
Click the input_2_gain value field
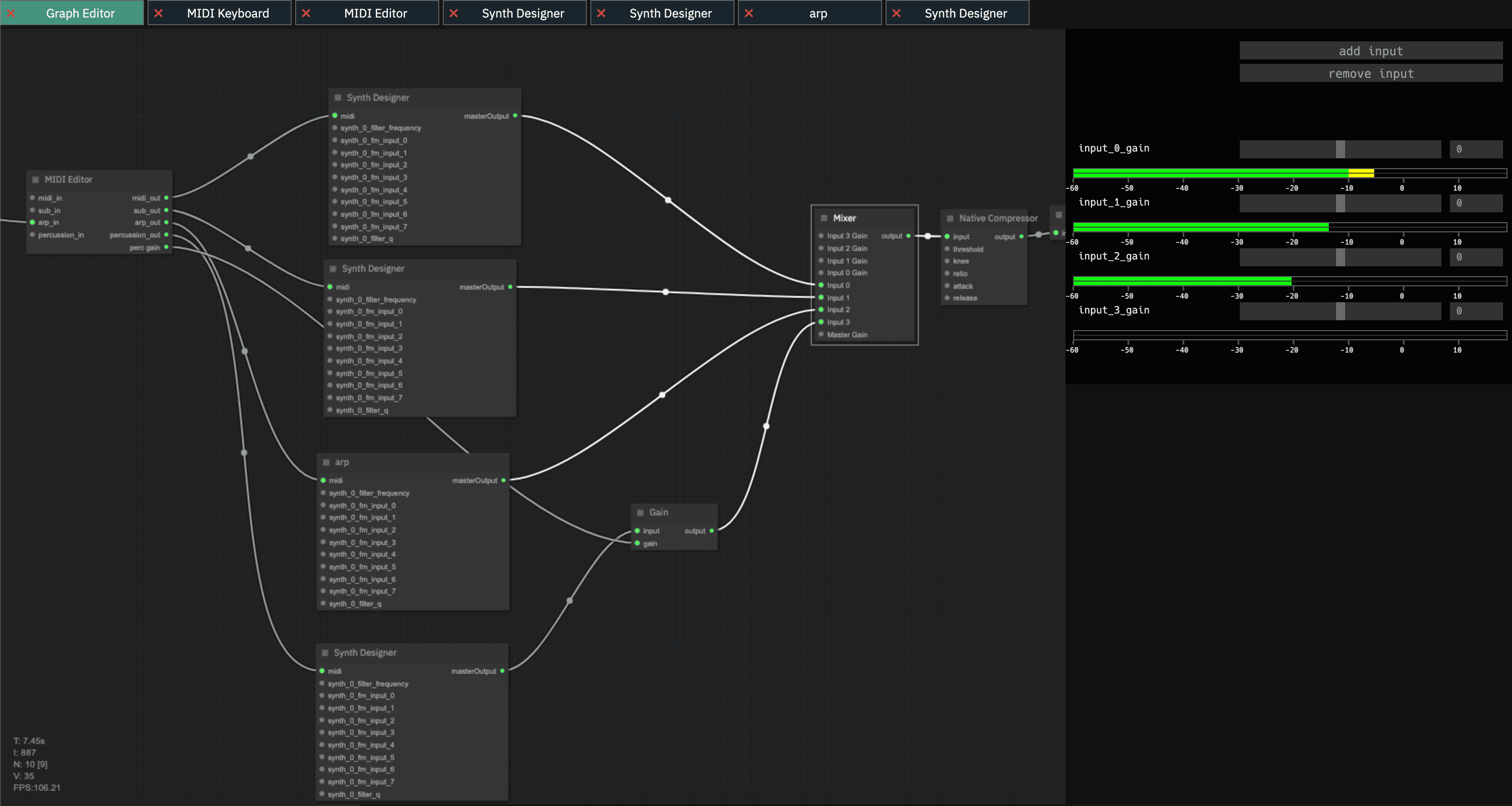[x=1476, y=257]
